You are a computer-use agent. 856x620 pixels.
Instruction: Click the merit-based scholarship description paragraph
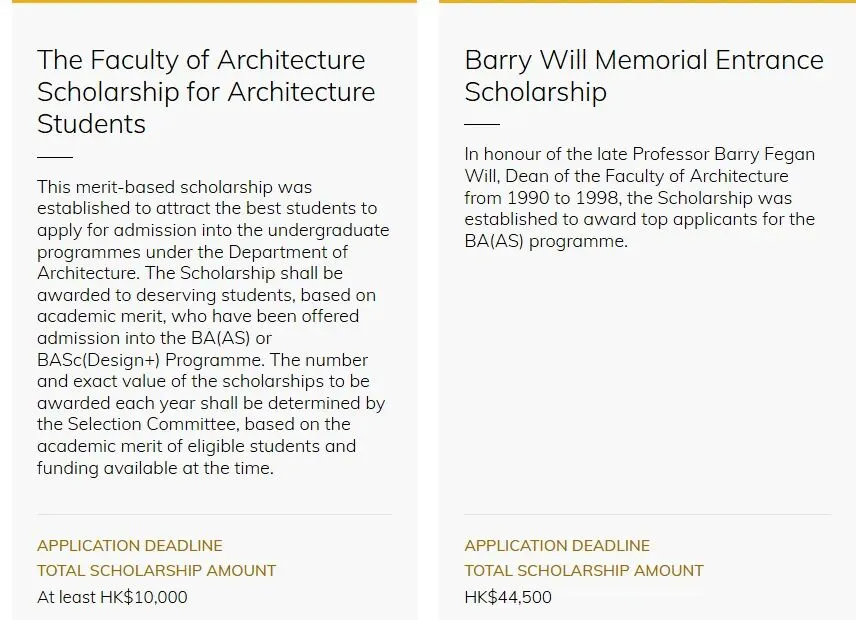coord(212,327)
